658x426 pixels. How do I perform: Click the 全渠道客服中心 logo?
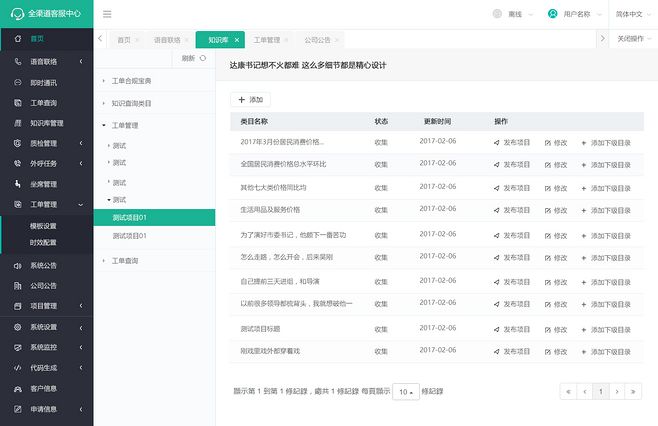tap(46, 14)
